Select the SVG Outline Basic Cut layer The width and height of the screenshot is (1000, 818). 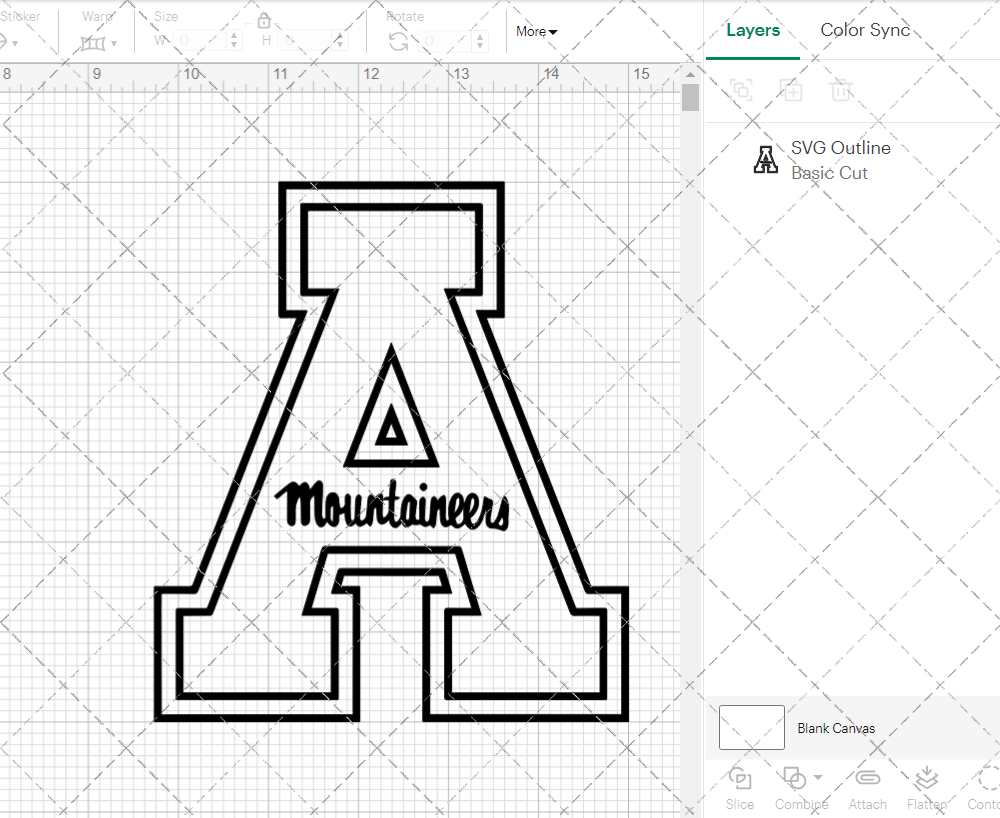(840, 160)
